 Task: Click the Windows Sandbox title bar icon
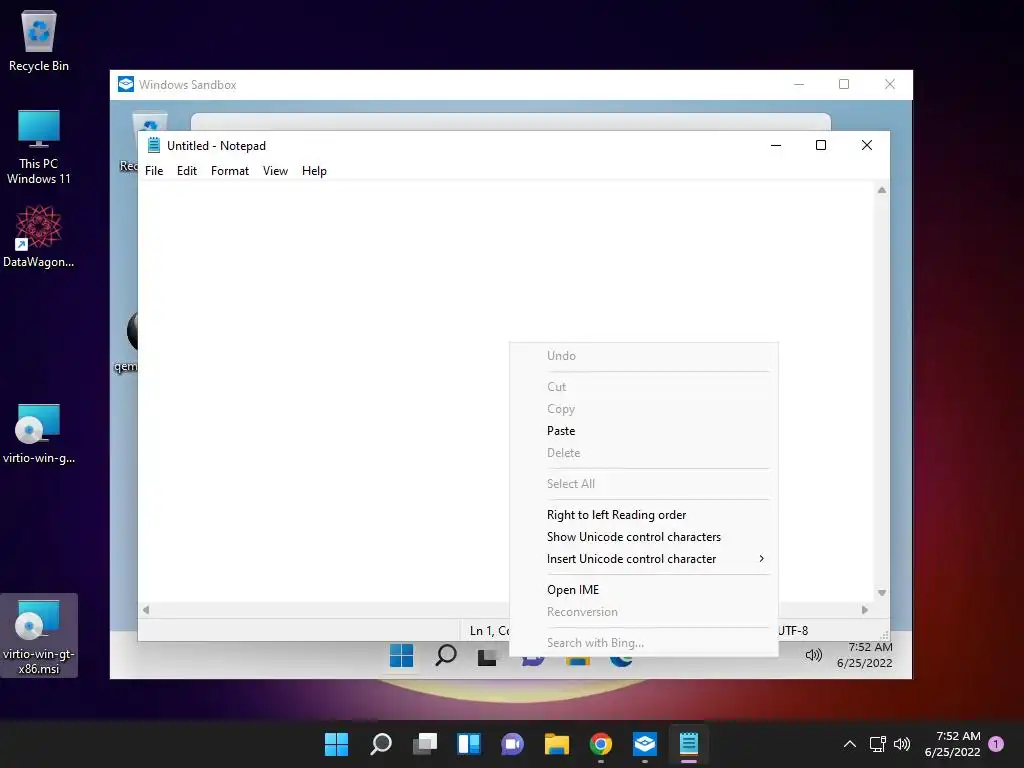coord(125,84)
